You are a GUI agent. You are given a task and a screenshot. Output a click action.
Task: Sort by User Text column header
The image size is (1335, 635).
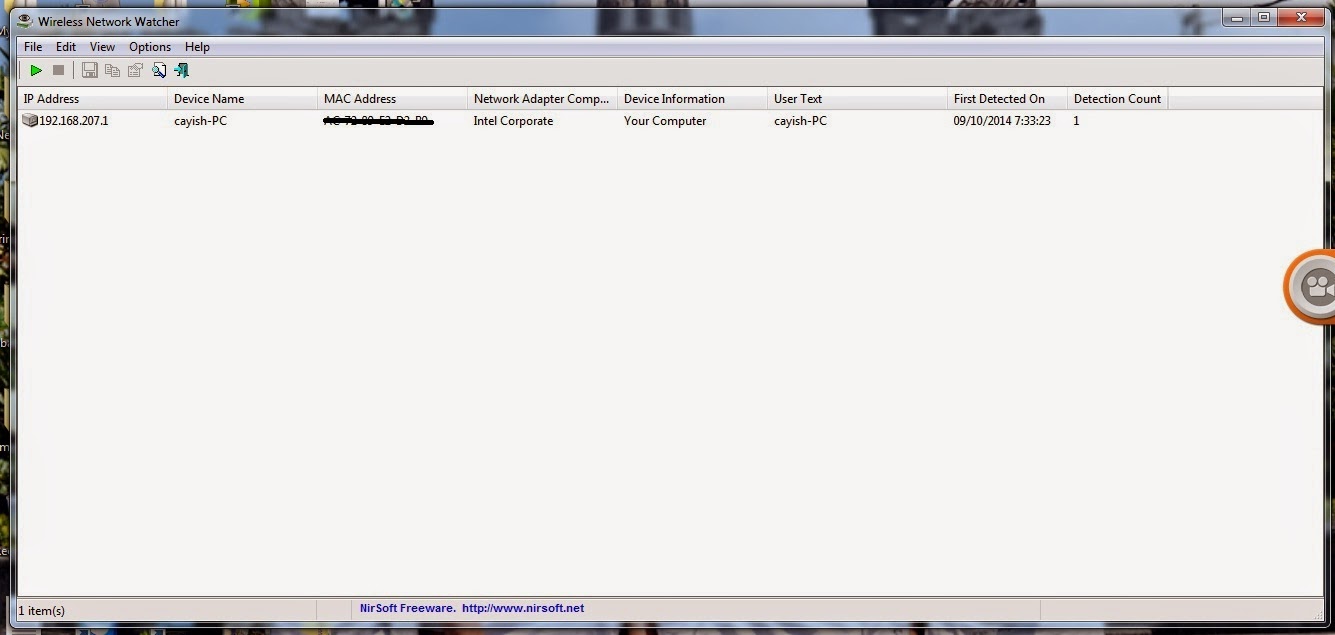click(x=858, y=99)
